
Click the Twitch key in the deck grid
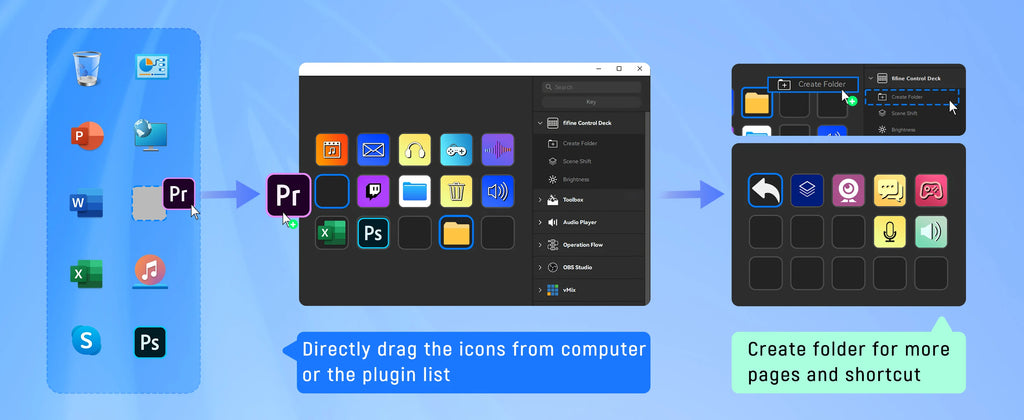click(x=374, y=191)
